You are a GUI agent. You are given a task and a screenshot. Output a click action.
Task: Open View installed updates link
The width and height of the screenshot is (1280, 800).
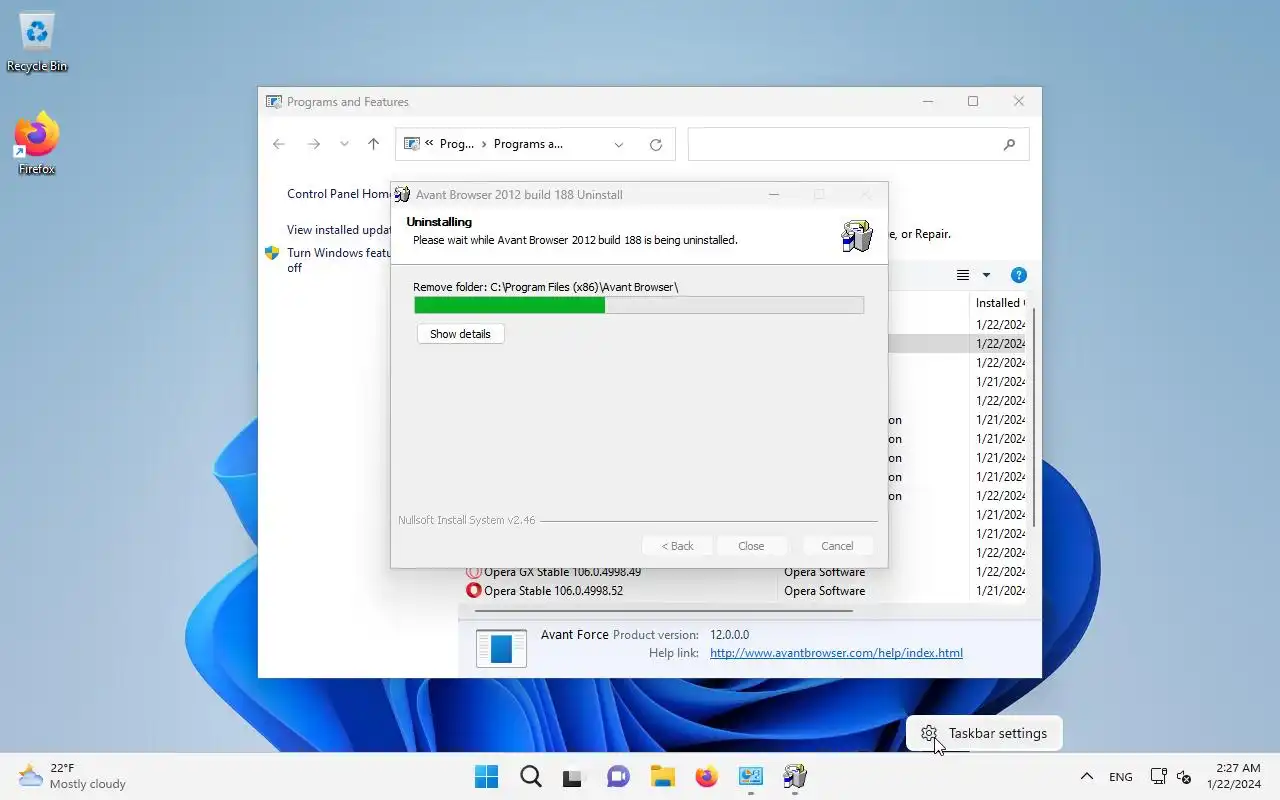click(x=338, y=230)
